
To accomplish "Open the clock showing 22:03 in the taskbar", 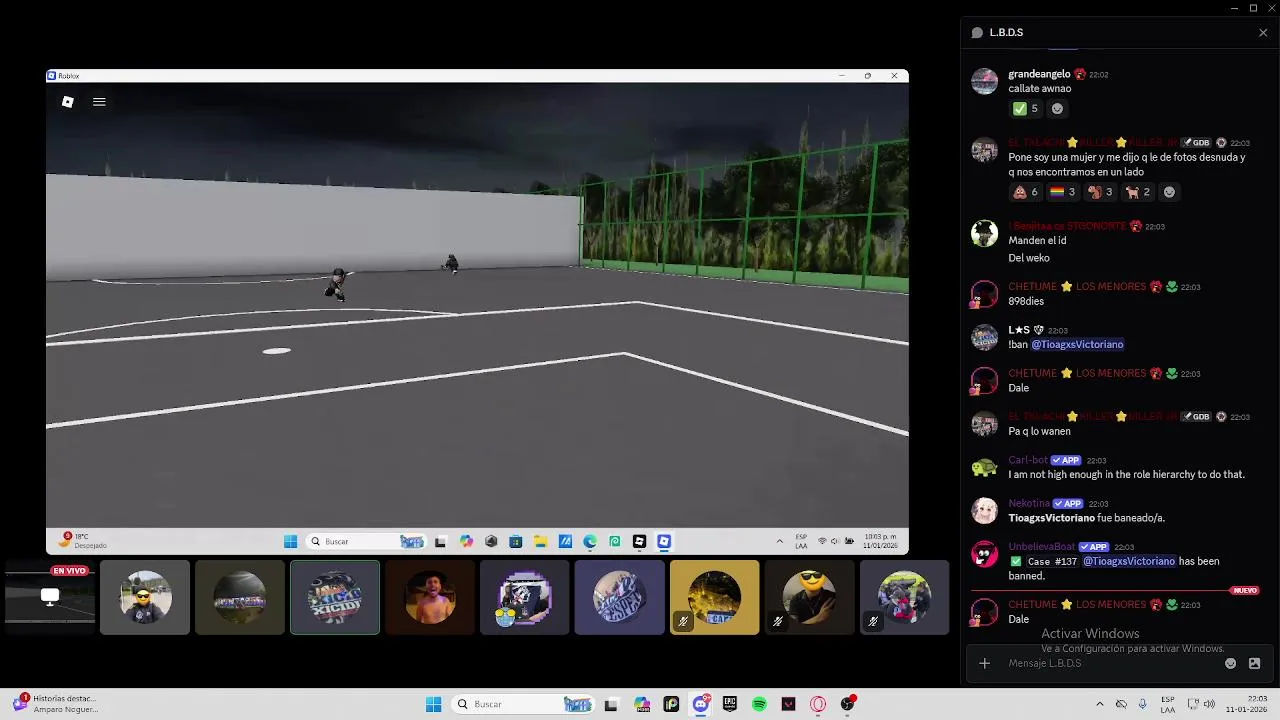I will click(1247, 704).
